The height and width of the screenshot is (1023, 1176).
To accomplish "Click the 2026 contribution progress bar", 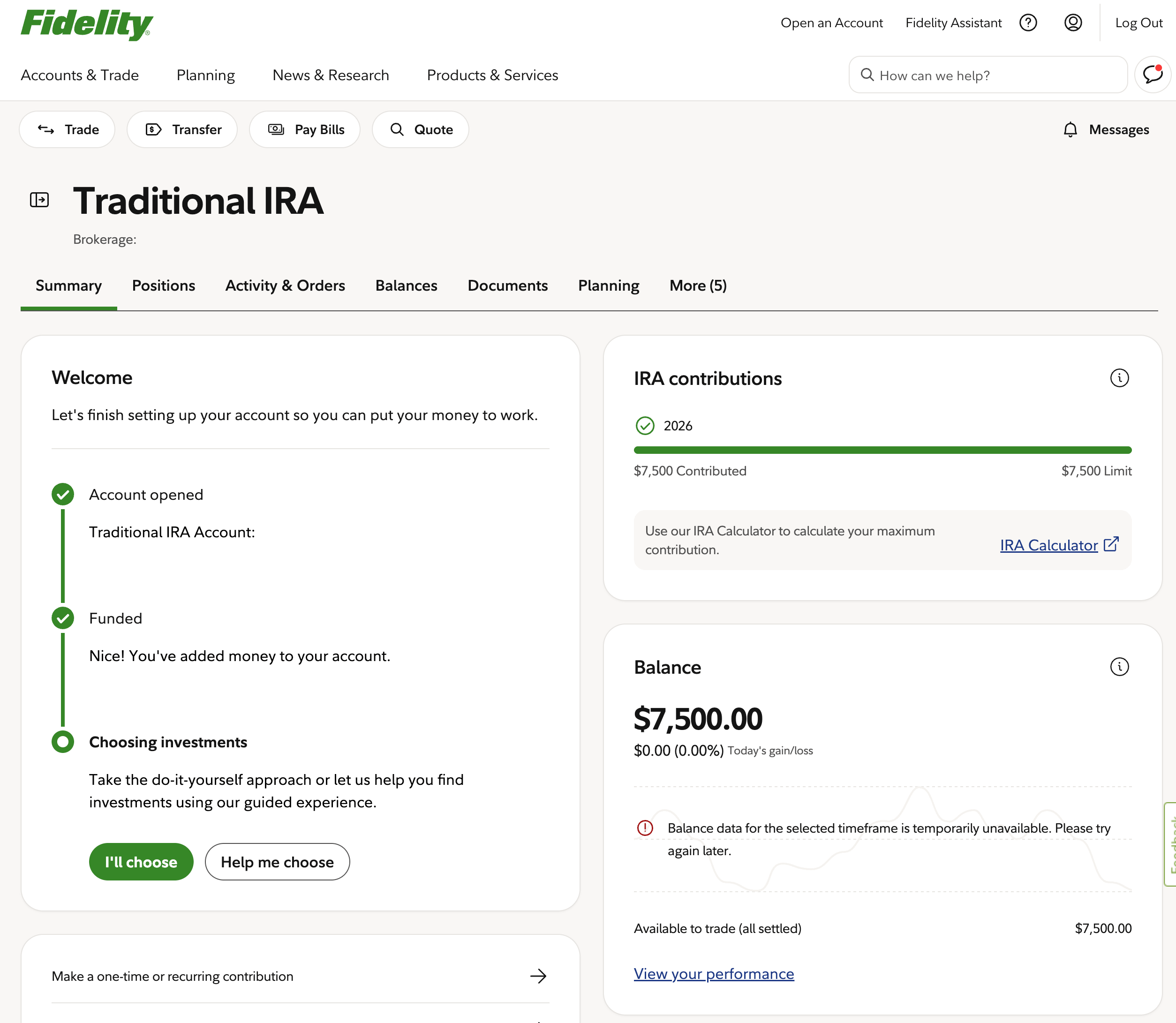I will pos(882,451).
